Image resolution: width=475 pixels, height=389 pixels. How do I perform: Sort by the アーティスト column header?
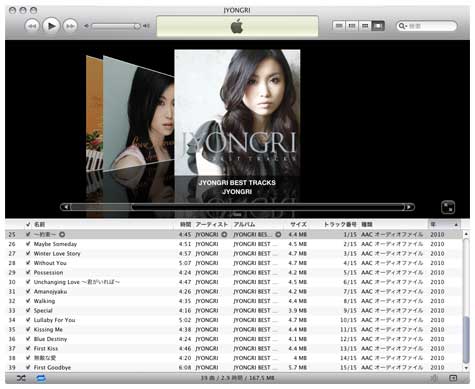pos(211,224)
